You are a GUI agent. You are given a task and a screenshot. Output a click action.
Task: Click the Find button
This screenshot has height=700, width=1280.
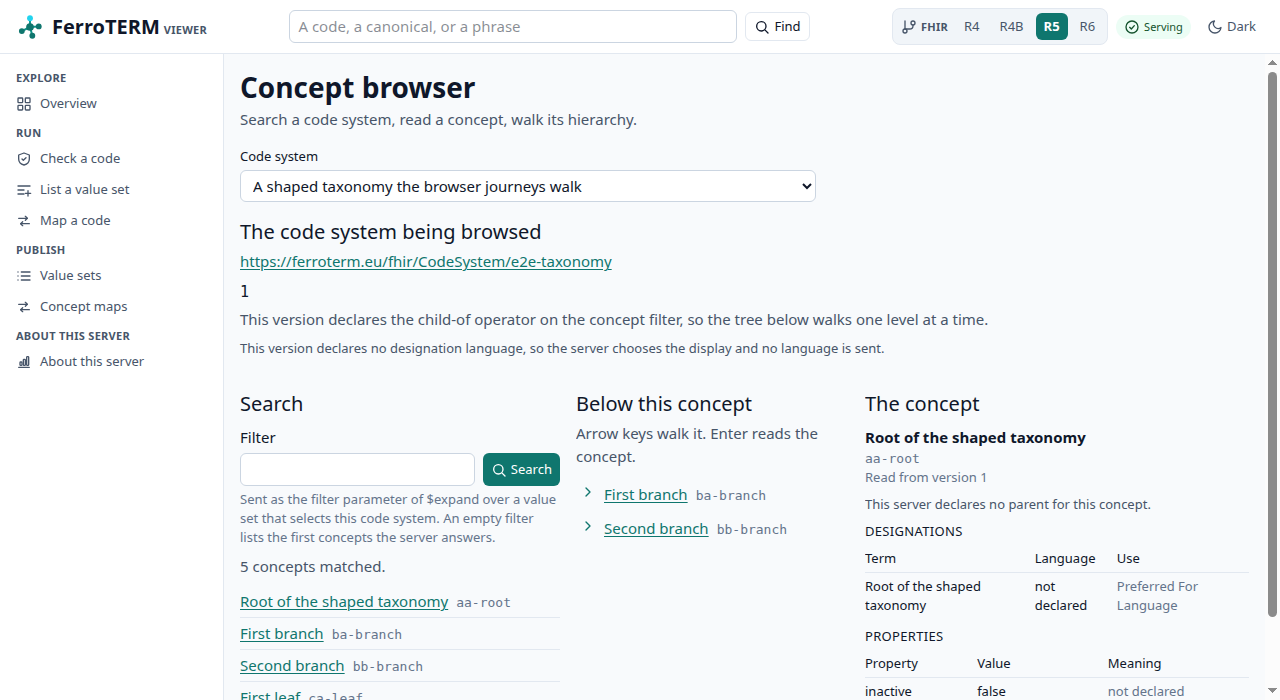click(x=777, y=27)
